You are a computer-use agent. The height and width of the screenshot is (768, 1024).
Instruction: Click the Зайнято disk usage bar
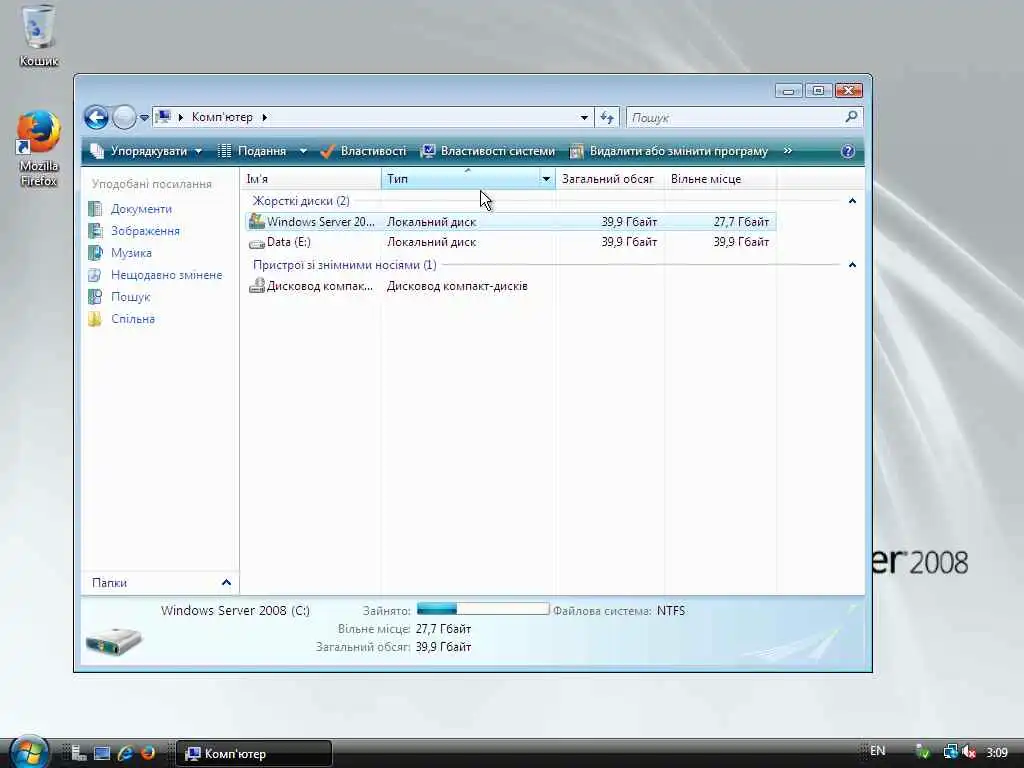click(483, 609)
